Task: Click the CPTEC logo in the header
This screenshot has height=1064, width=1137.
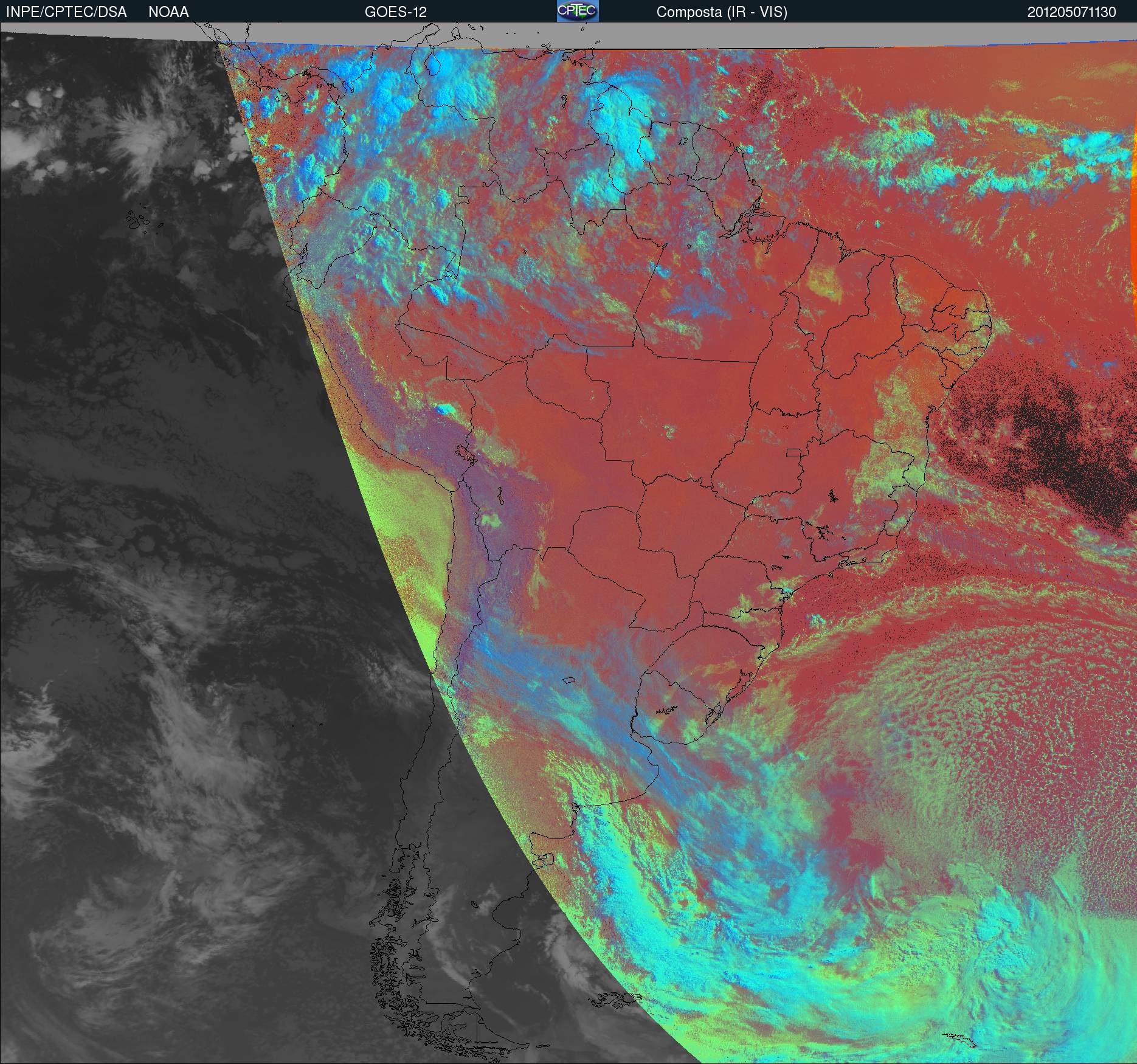Action: (x=578, y=11)
